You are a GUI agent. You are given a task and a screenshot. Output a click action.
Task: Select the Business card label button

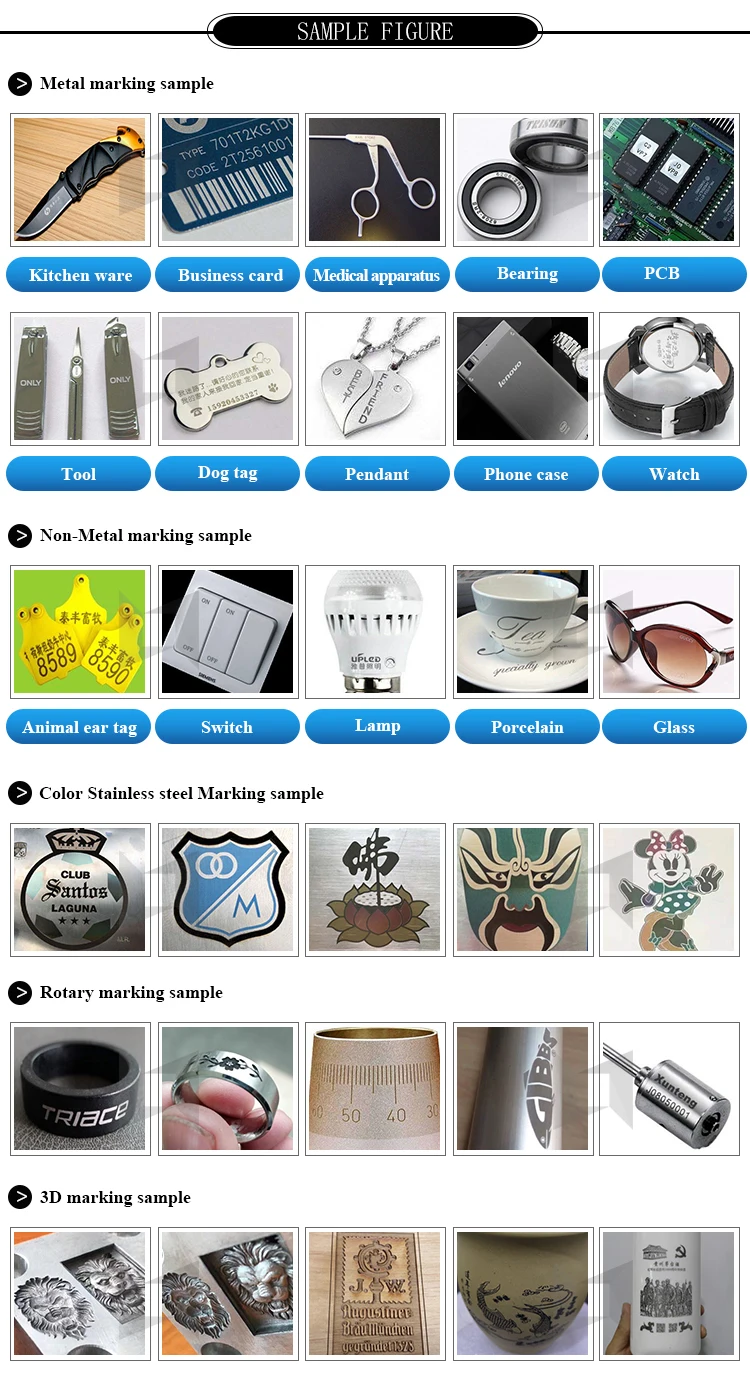(x=228, y=275)
